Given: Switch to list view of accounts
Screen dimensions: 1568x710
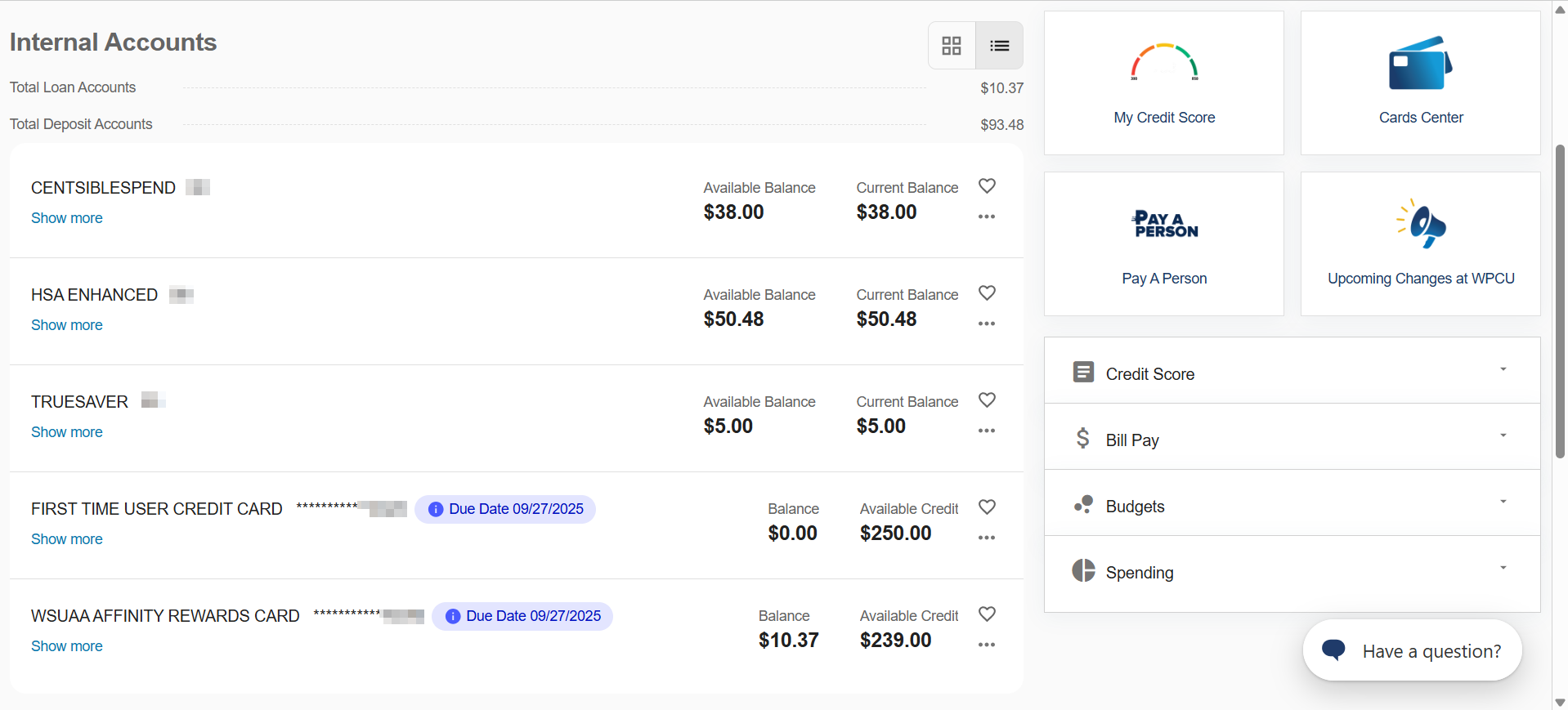Looking at the screenshot, I should [999, 46].
